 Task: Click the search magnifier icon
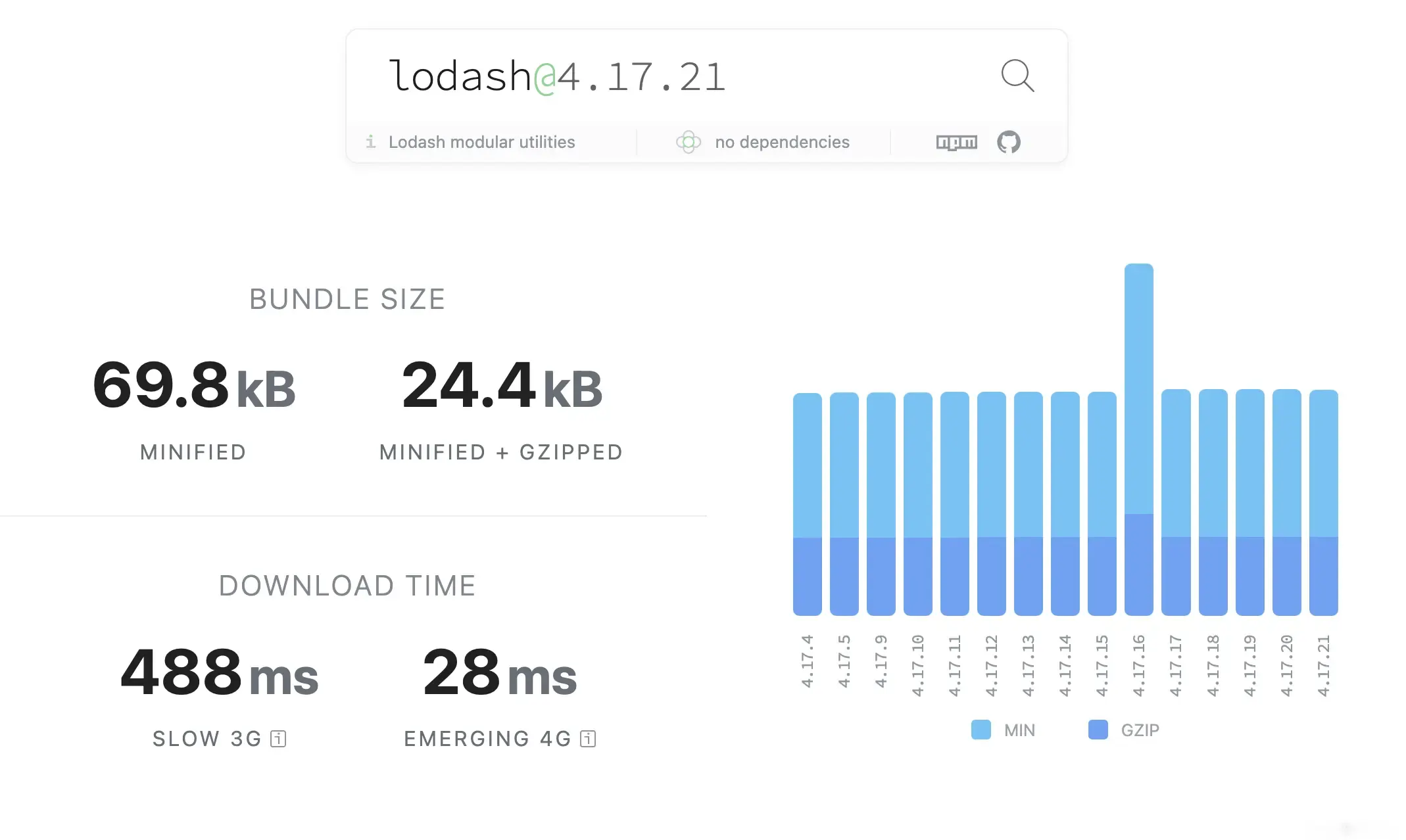[x=1017, y=76]
